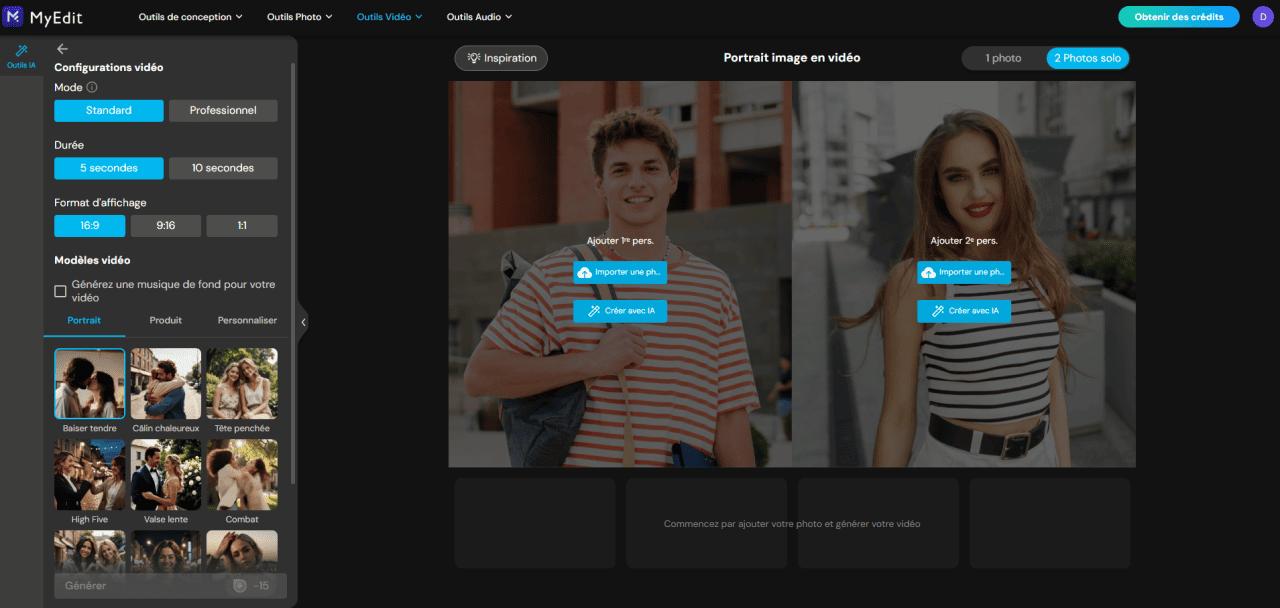The image size is (1280, 608).
Task: Switch to the 2 Photos solo option
Action: click(x=1088, y=58)
